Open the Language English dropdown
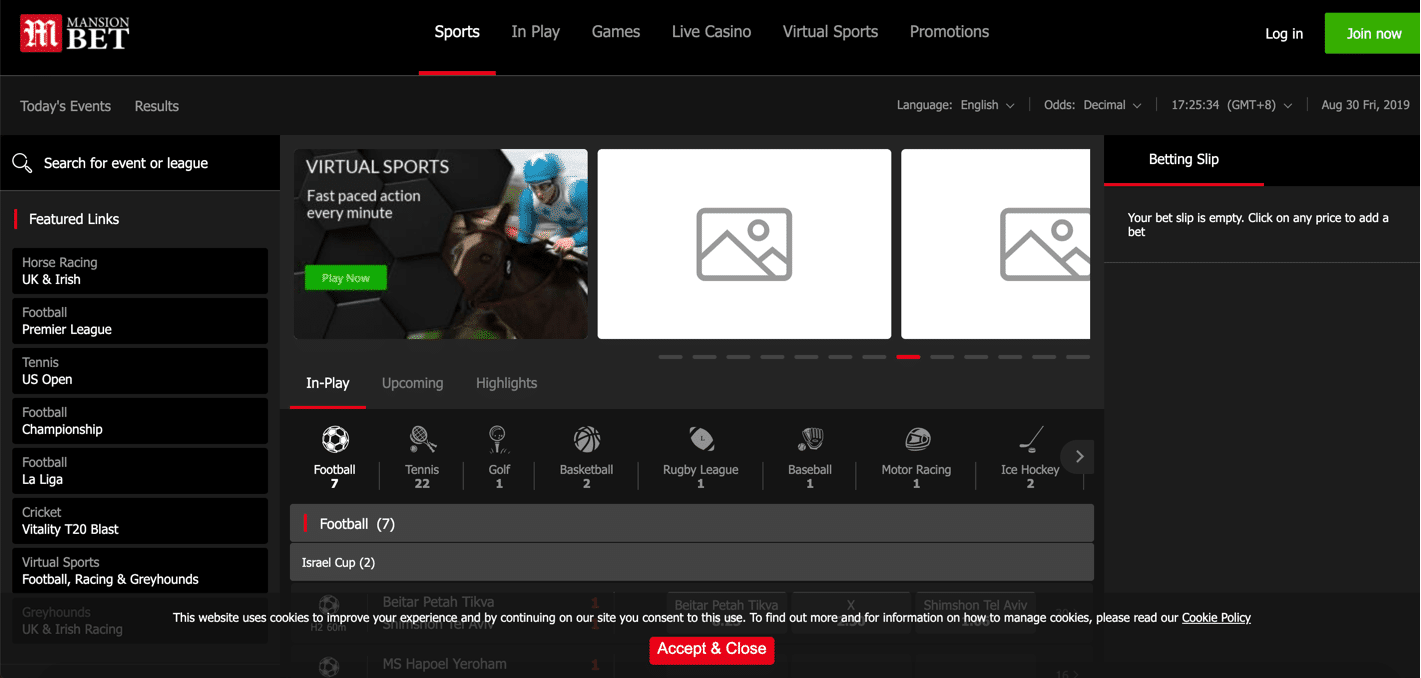The image size is (1421, 678). click(987, 105)
